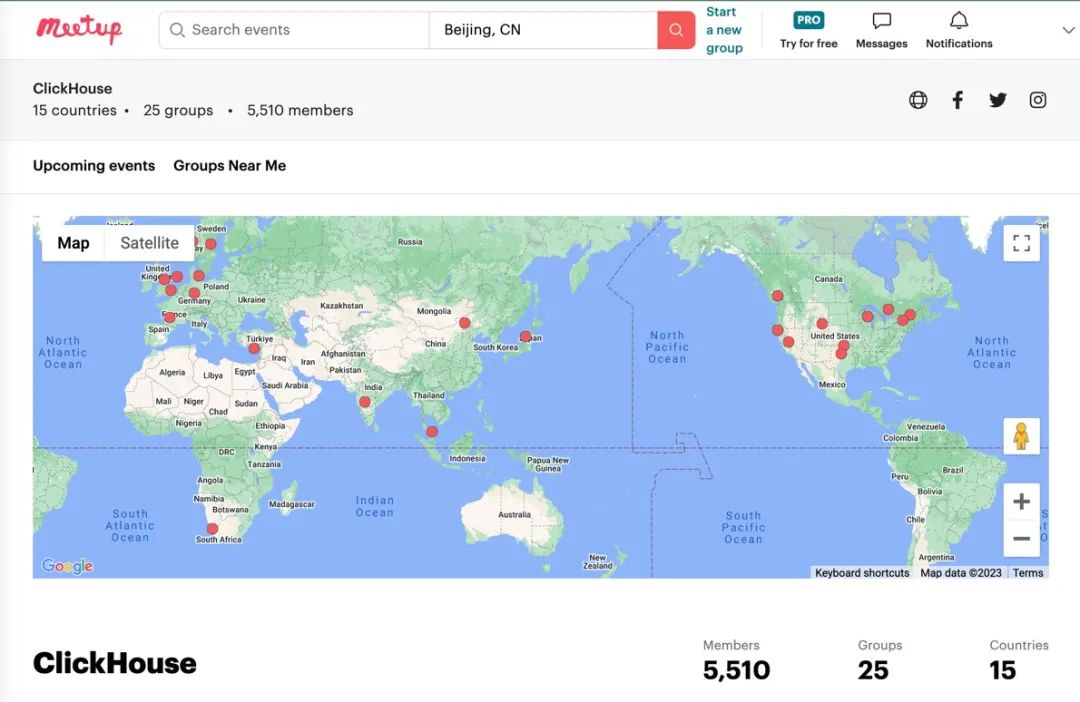
Task: Click the red marker in France
Action: coord(169,318)
